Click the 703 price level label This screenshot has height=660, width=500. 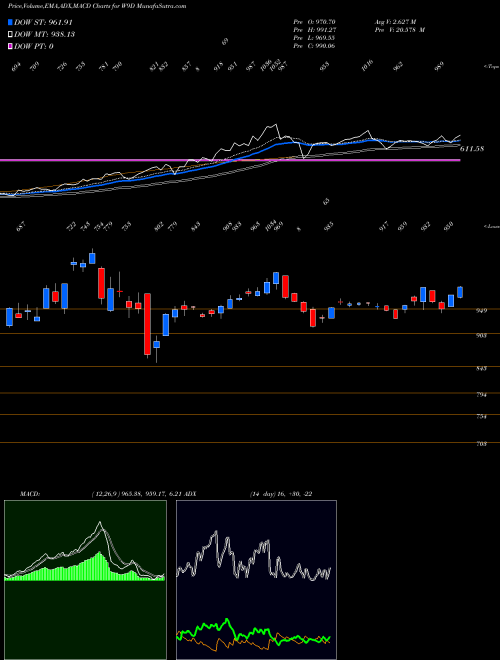coord(481,444)
